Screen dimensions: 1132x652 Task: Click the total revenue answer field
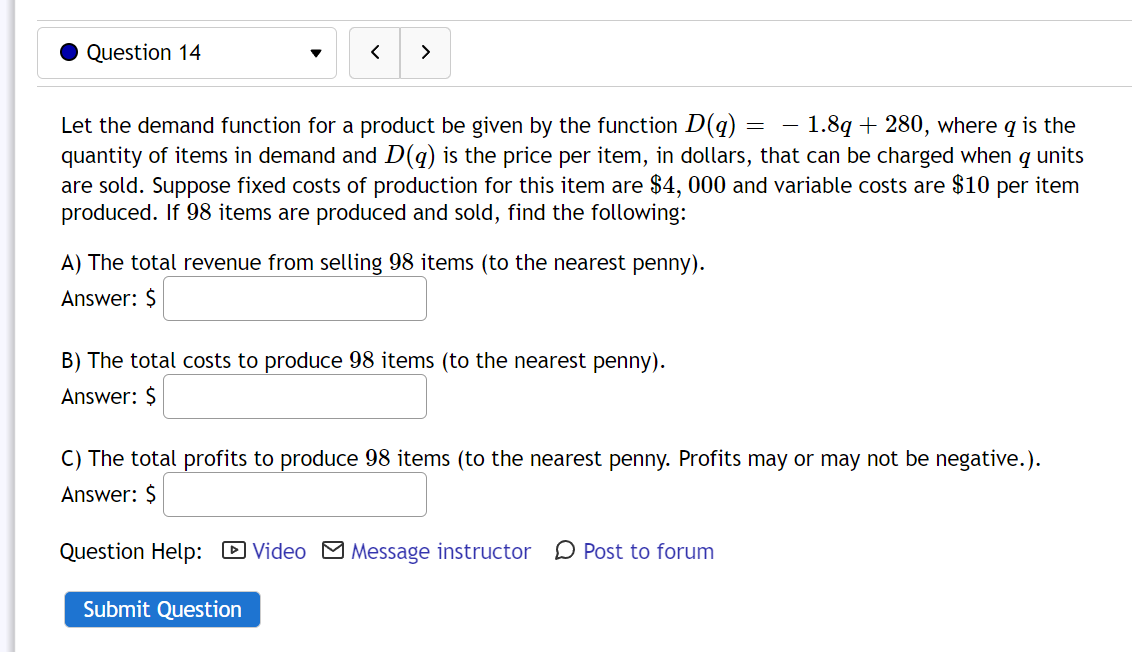point(295,299)
